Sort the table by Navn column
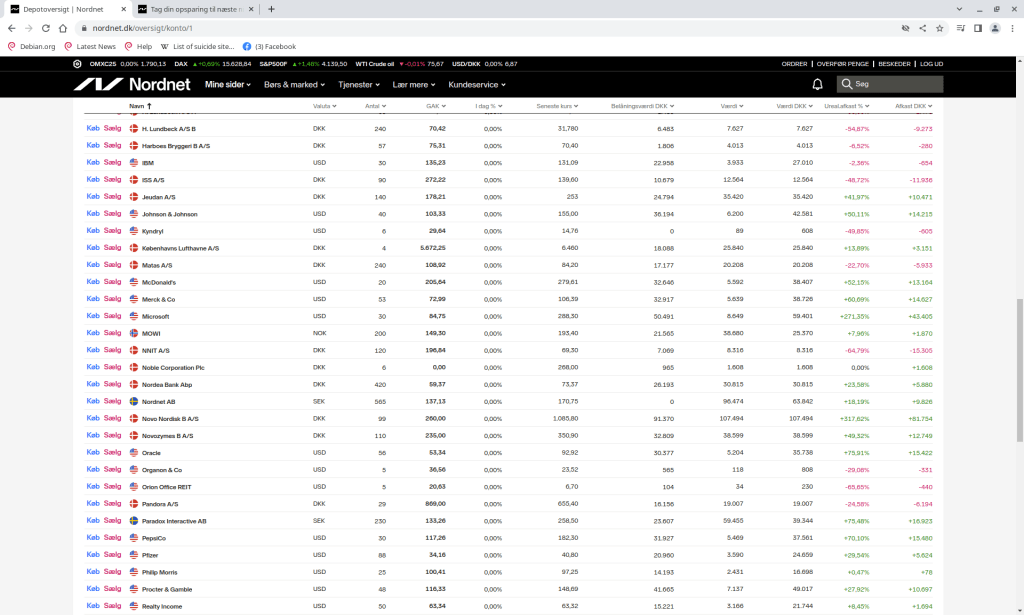 [137, 105]
